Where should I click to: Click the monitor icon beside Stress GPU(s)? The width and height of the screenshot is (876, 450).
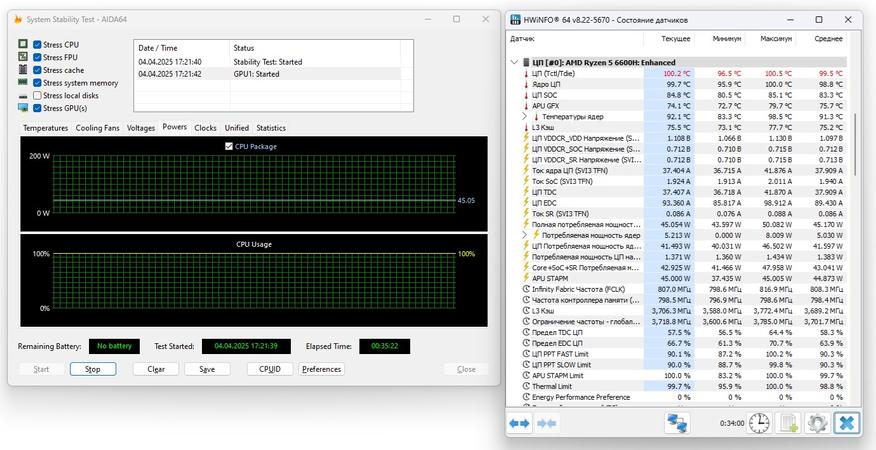(23, 108)
